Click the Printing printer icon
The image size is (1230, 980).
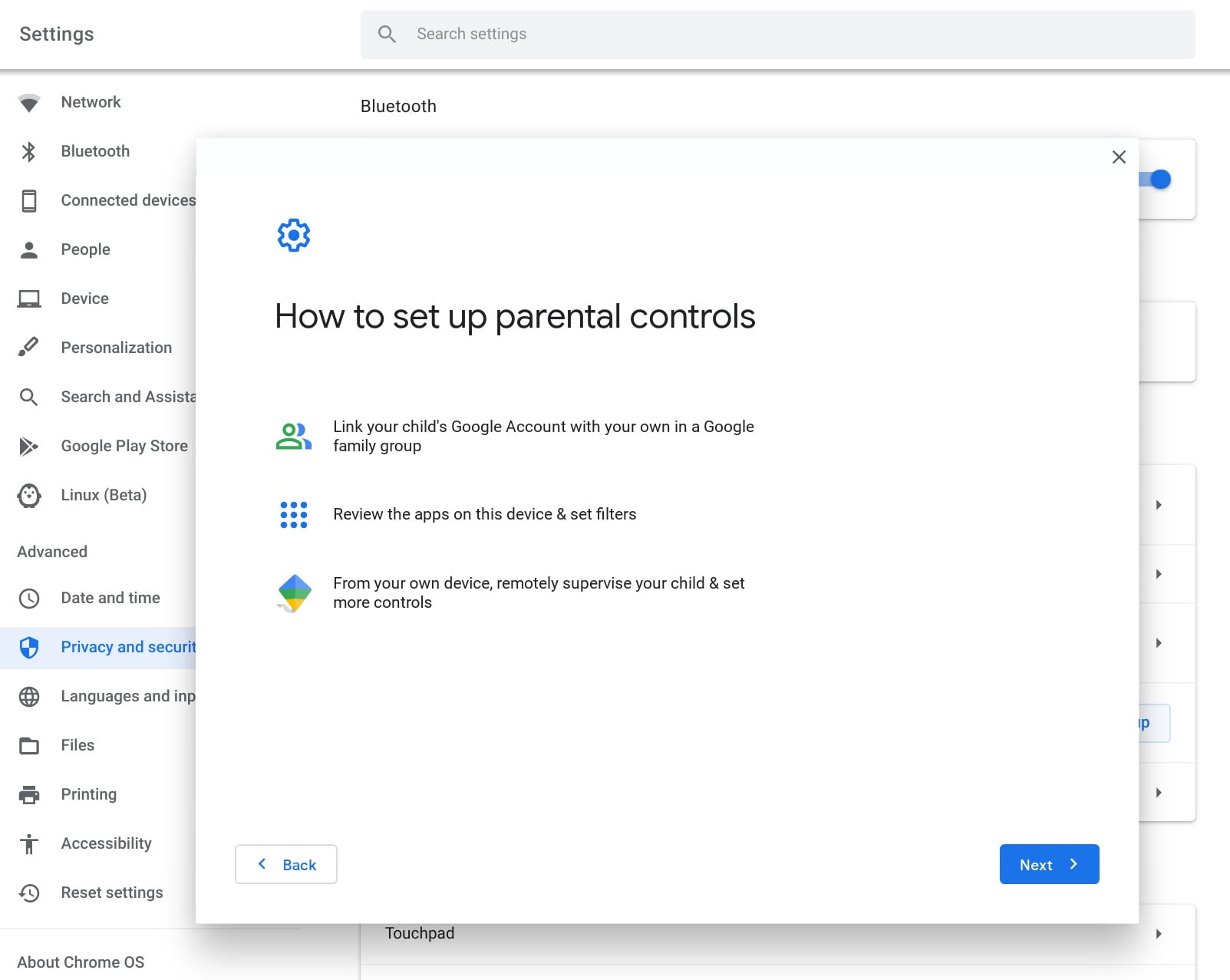pyautogui.click(x=29, y=795)
